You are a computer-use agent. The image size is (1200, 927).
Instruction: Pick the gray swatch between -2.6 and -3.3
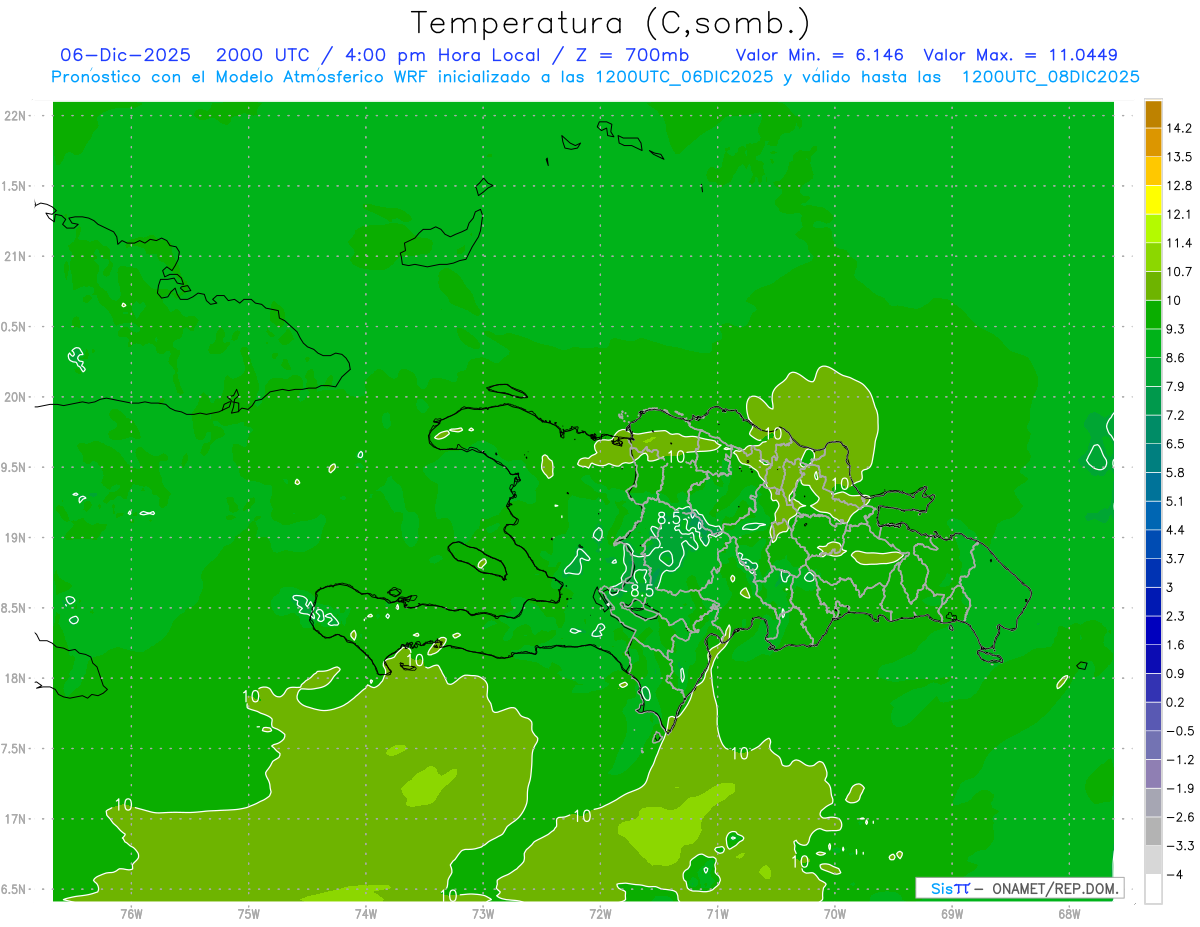(x=1153, y=831)
